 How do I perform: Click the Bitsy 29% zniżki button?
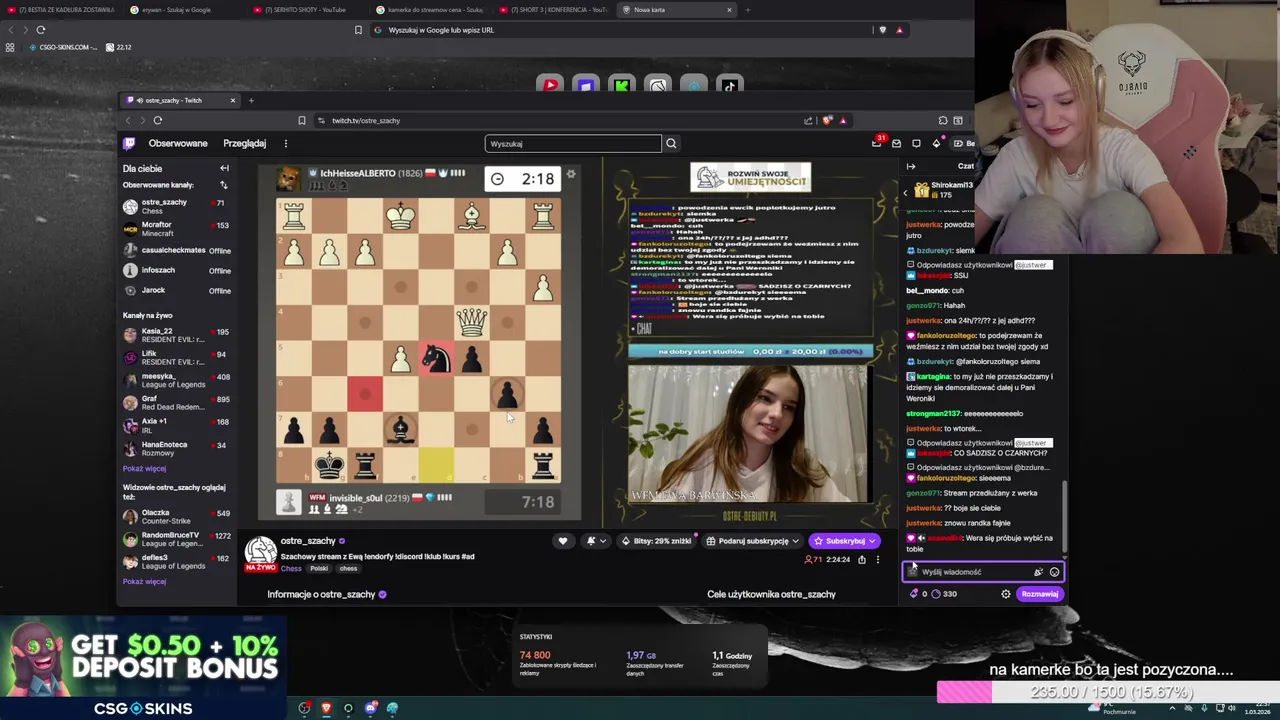(656, 541)
